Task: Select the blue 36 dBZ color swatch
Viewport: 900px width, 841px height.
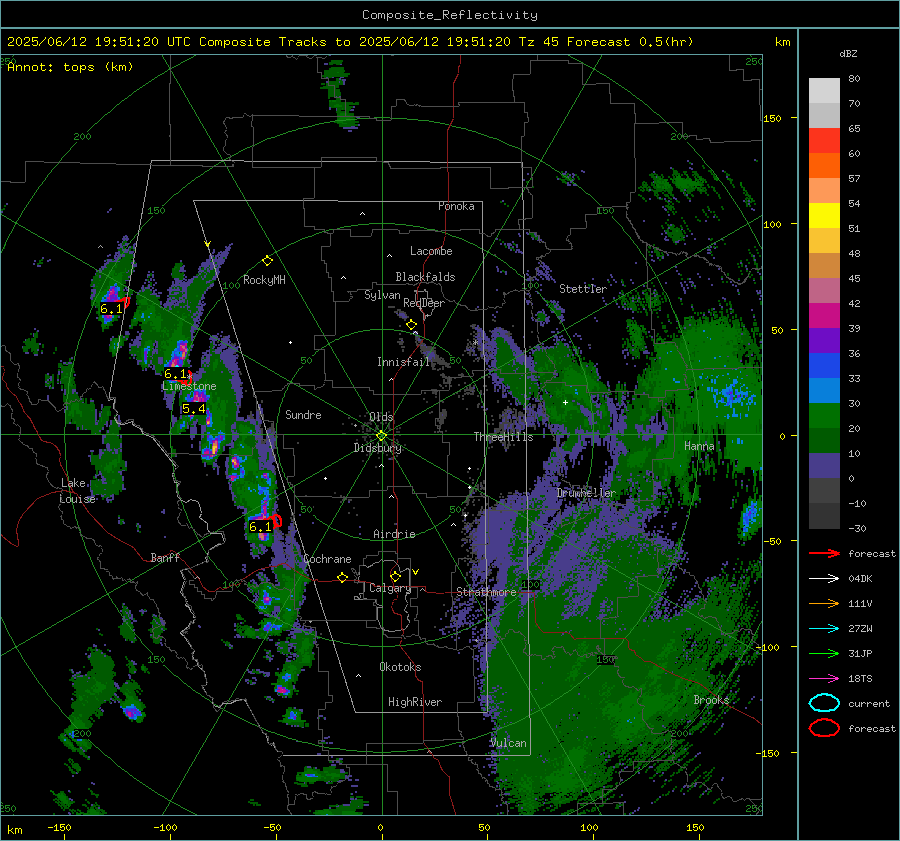Action: 824,365
